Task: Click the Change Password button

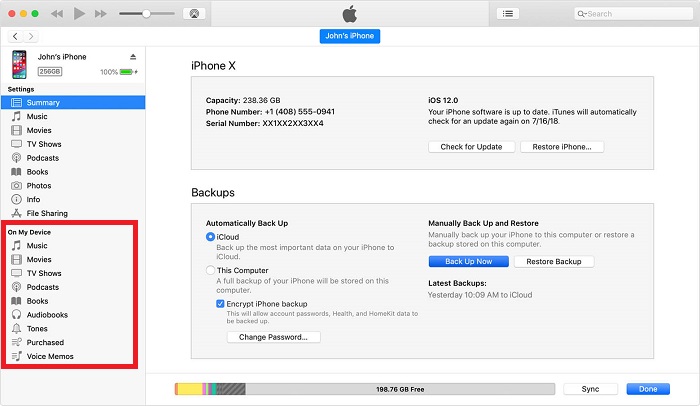Action: pyautogui.click(x=273, y=337)
